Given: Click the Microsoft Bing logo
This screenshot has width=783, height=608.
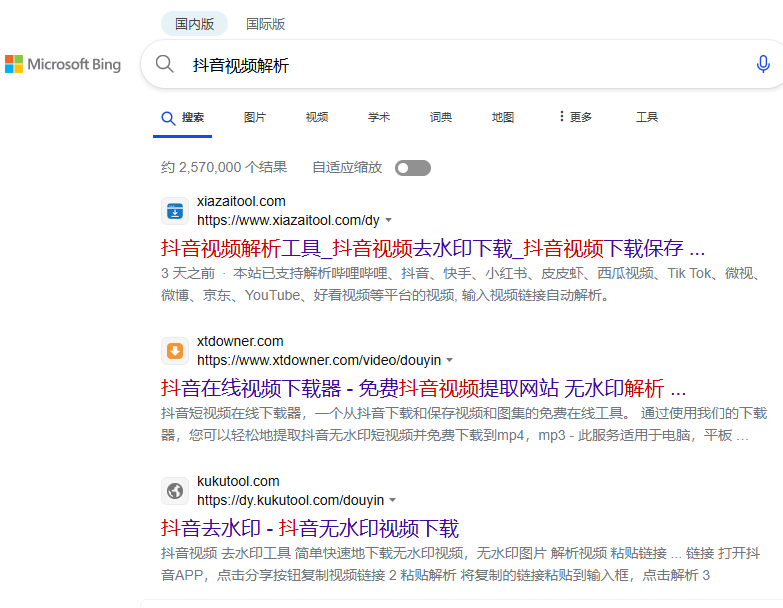Looking at the screenshot, I should click(x=63, y=64).
